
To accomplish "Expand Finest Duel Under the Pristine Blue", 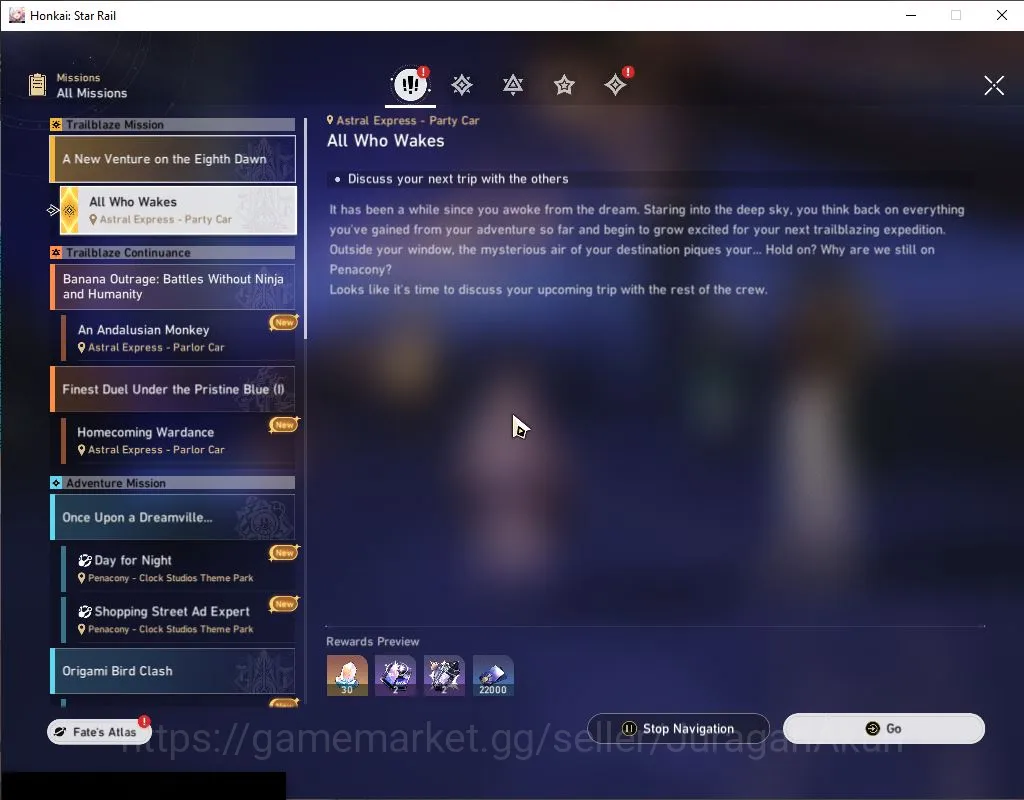I will tap(173, 389).
